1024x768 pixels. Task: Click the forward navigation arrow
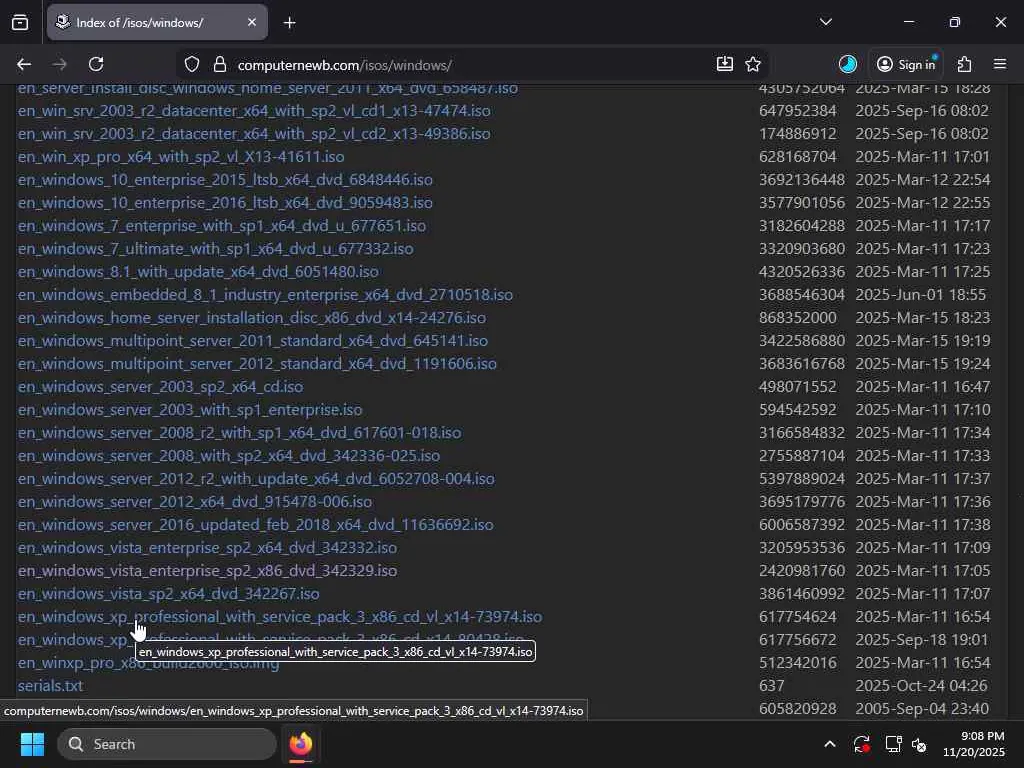(x=59, y=64)
